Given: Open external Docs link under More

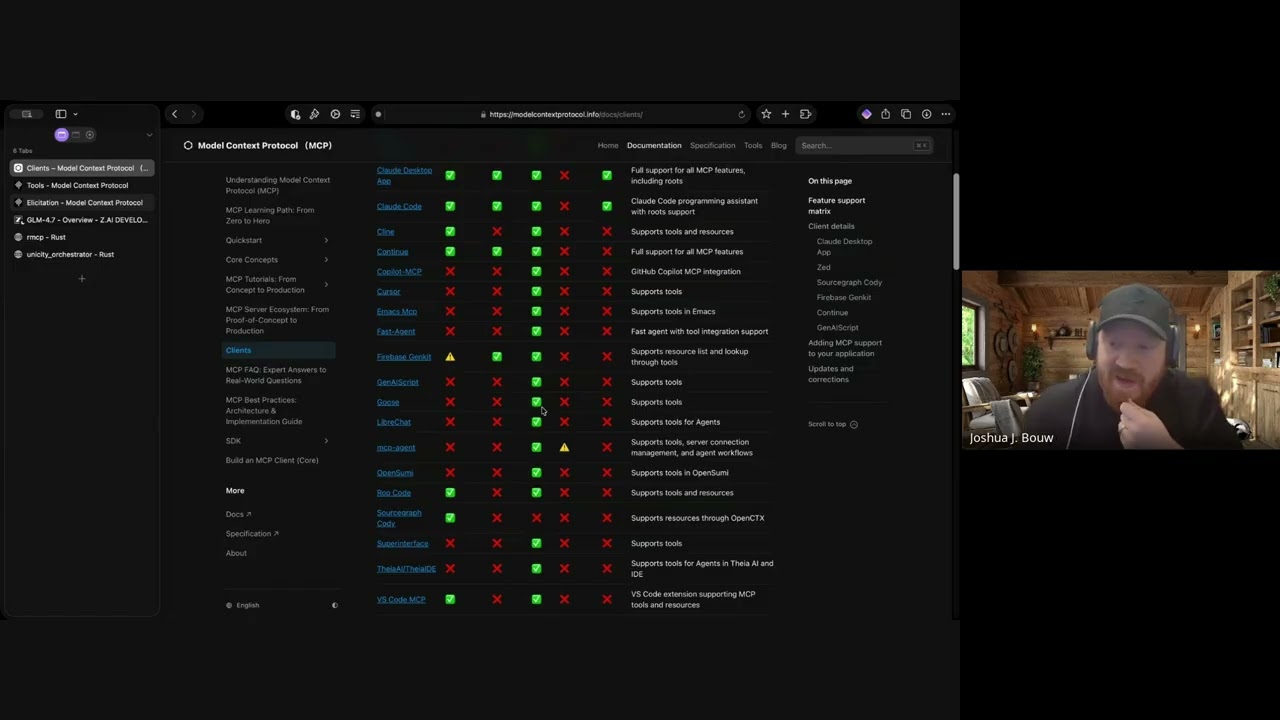Looking at the screenshot, I should 238,514.
